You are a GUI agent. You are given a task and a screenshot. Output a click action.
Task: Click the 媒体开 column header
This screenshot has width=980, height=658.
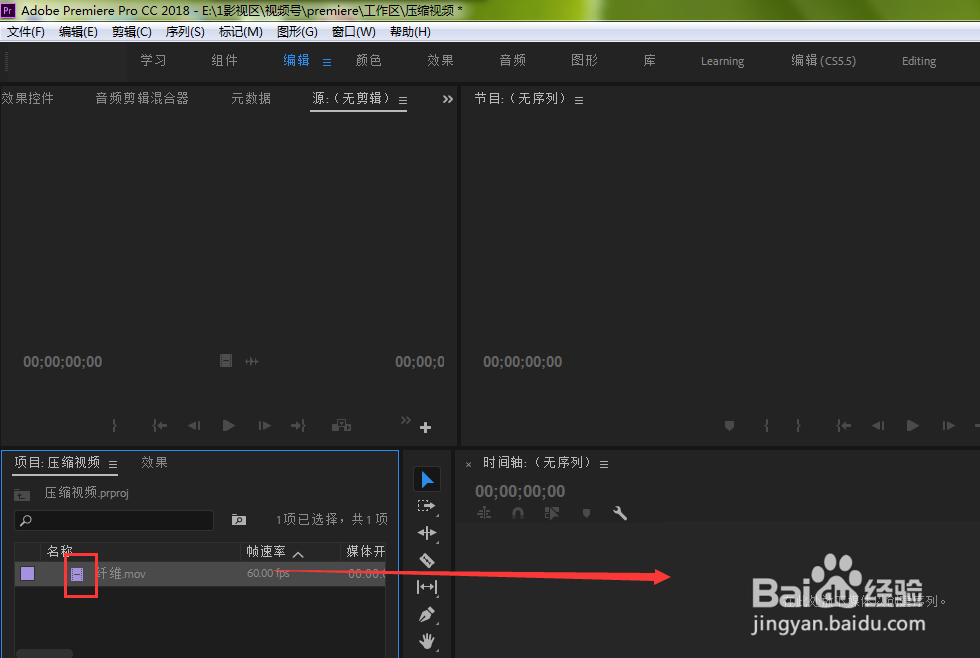(x=366, y=551)
